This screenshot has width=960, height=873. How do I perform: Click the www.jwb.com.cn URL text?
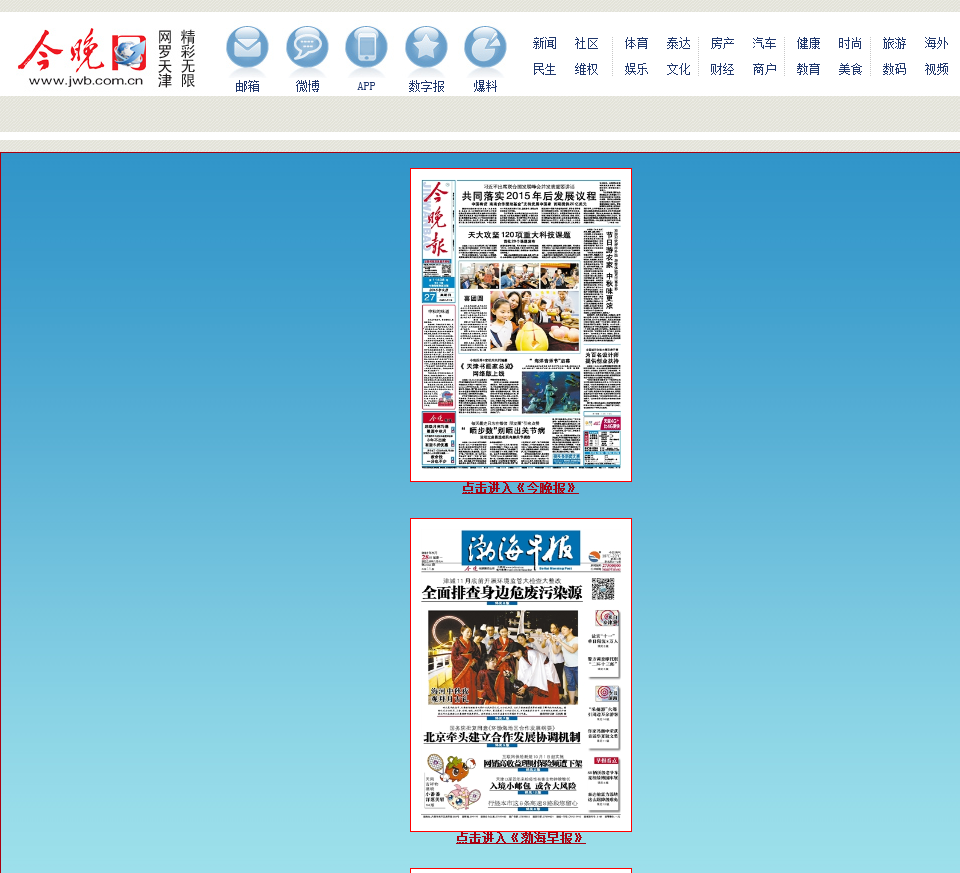click(86, 81)
